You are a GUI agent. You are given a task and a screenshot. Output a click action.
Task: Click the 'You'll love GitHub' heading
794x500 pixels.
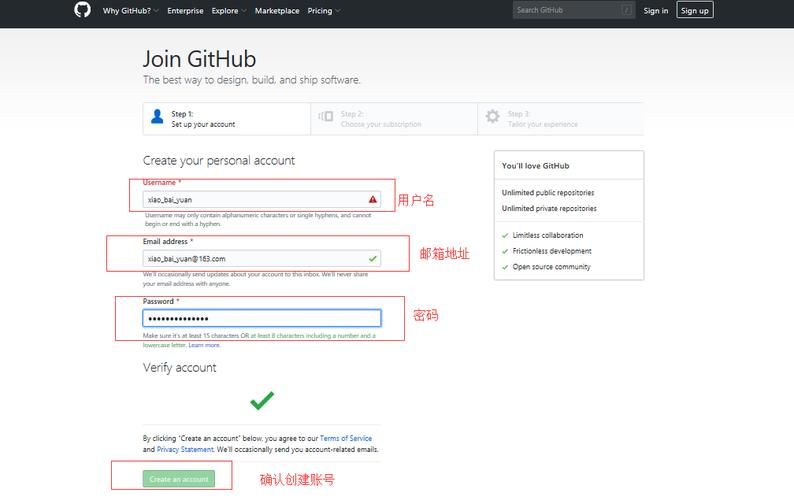[x=535, y=166]
